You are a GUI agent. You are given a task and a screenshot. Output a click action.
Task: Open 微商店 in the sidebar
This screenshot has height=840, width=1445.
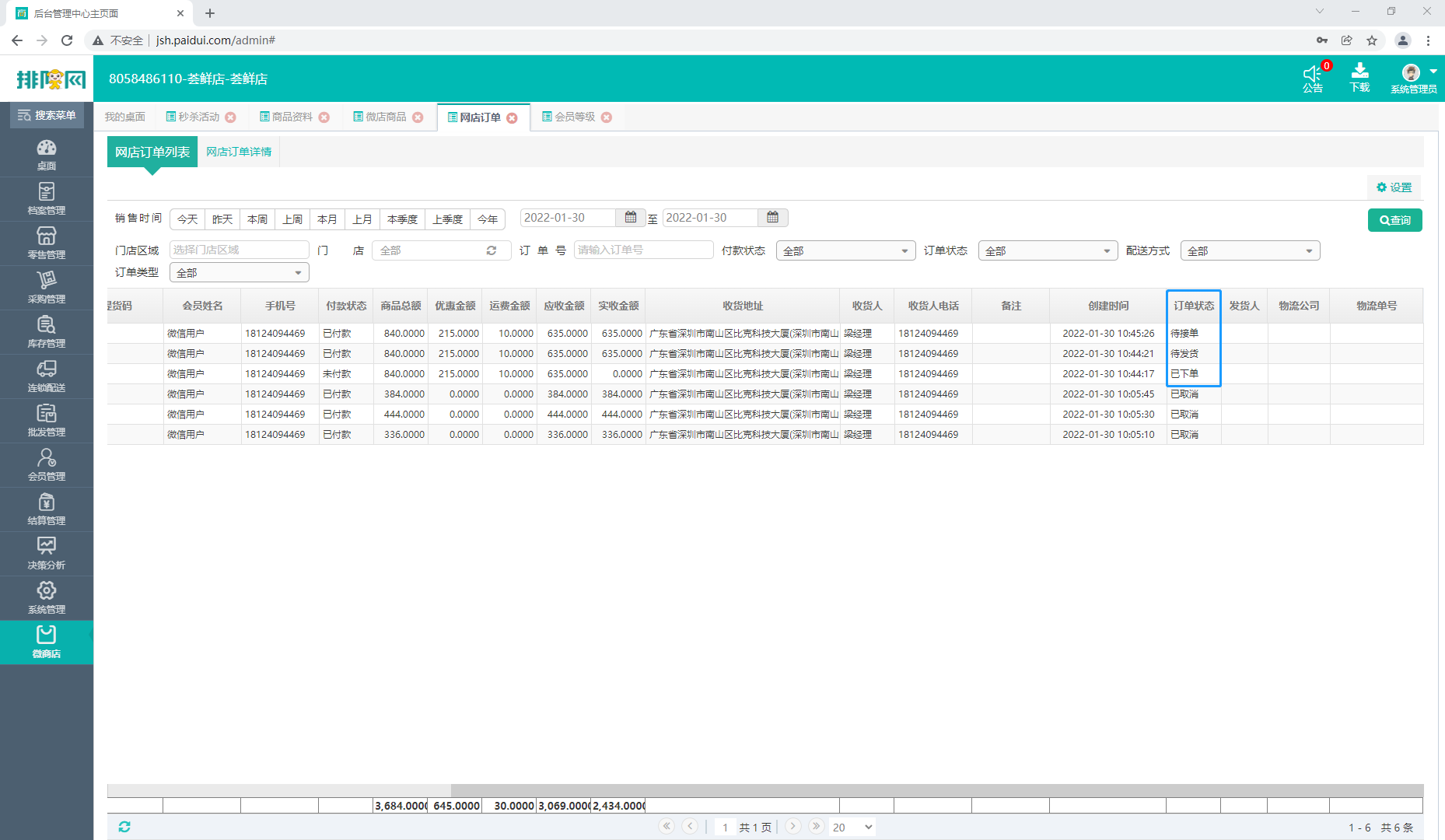(x=47, y=642)
